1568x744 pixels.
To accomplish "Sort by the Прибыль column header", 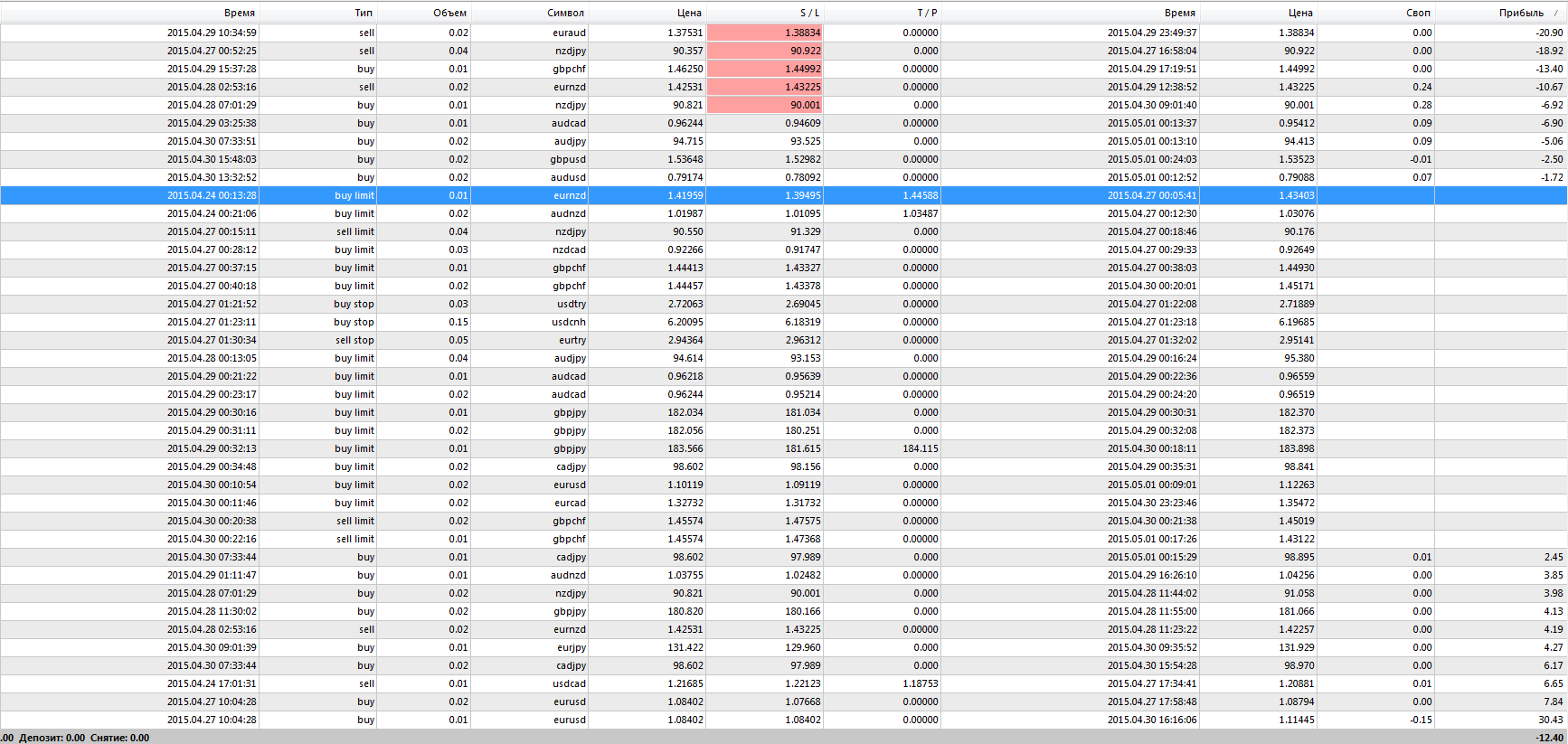I will click(1501, 13).
